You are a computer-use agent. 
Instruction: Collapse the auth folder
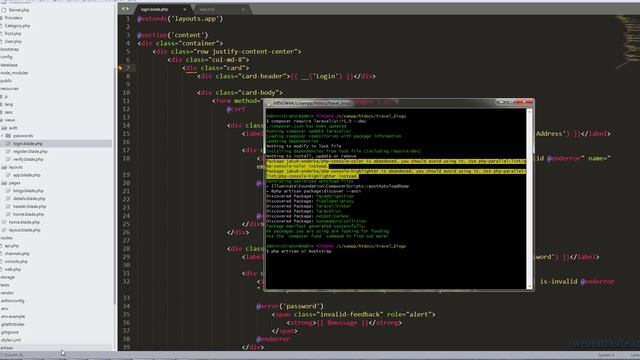pos(13,128)
